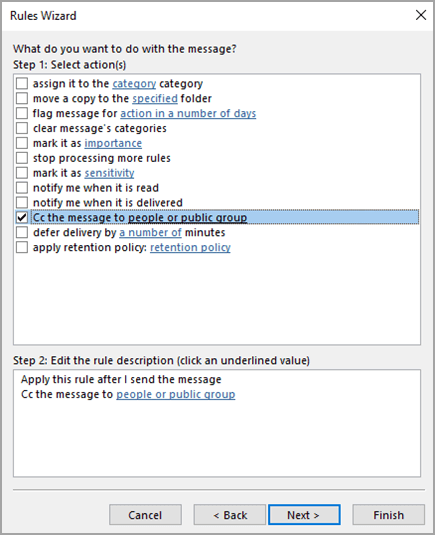Uncheck the 'Cc the message to' checkbox
The image size is (435, 535).
[x=22, y=217]
